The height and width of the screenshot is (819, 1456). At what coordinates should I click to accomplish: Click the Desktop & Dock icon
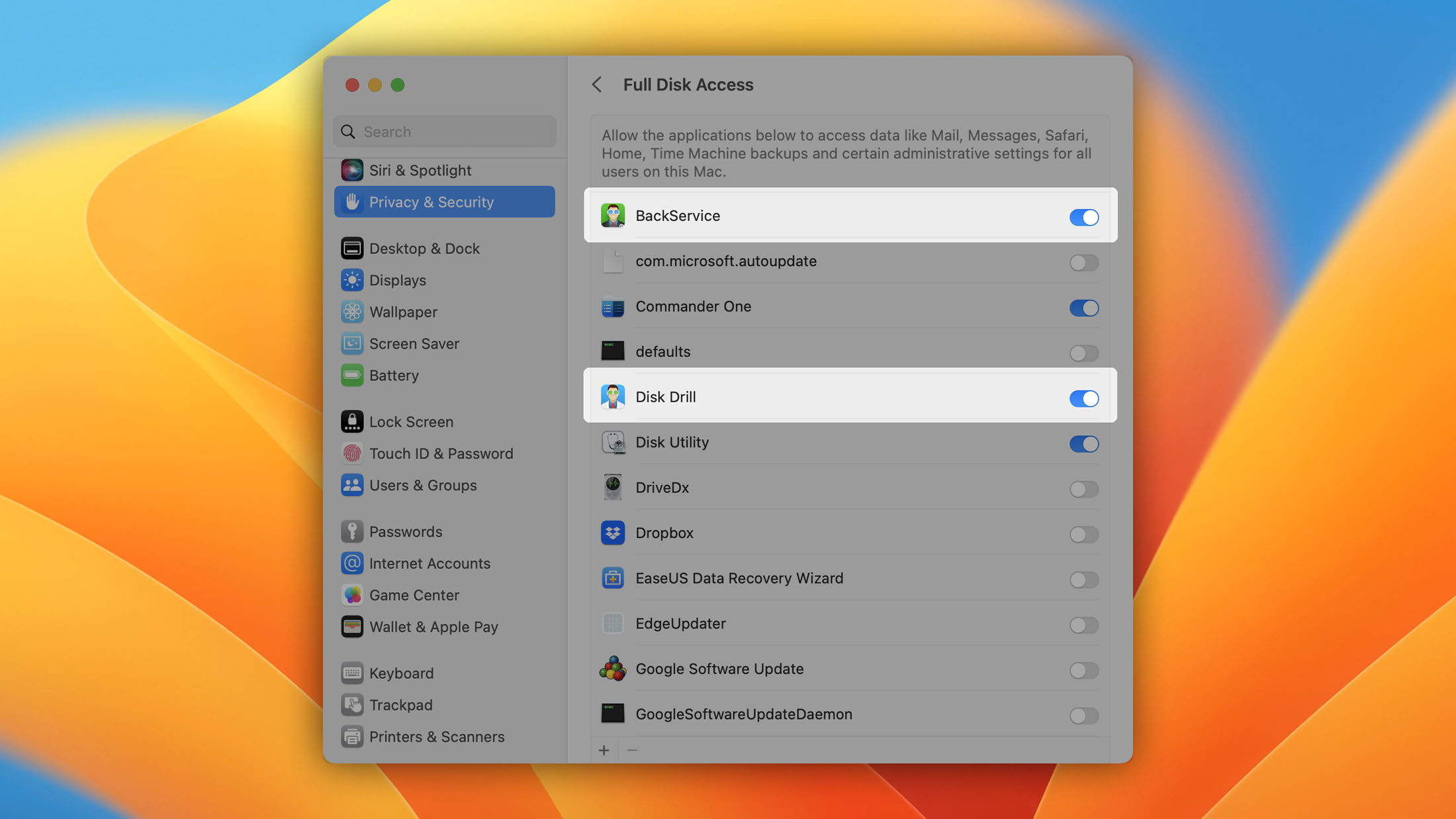(351, 248)
